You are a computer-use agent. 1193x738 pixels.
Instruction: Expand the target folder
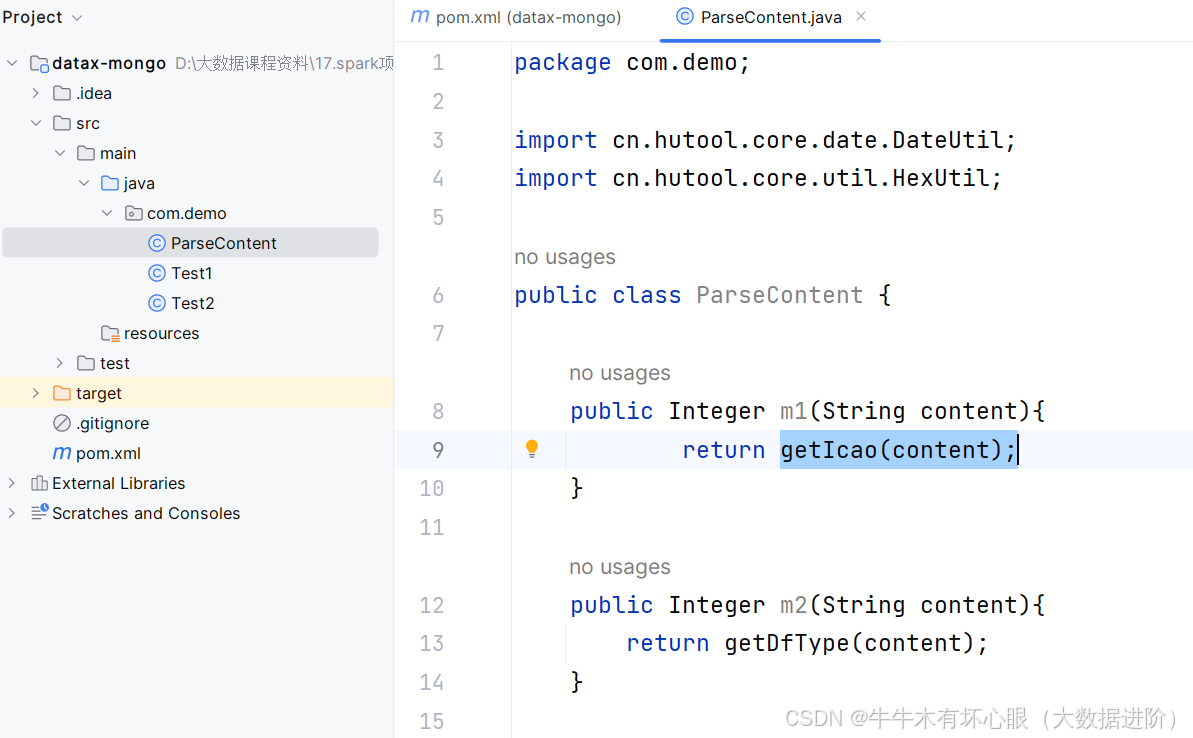click(36, 393)
